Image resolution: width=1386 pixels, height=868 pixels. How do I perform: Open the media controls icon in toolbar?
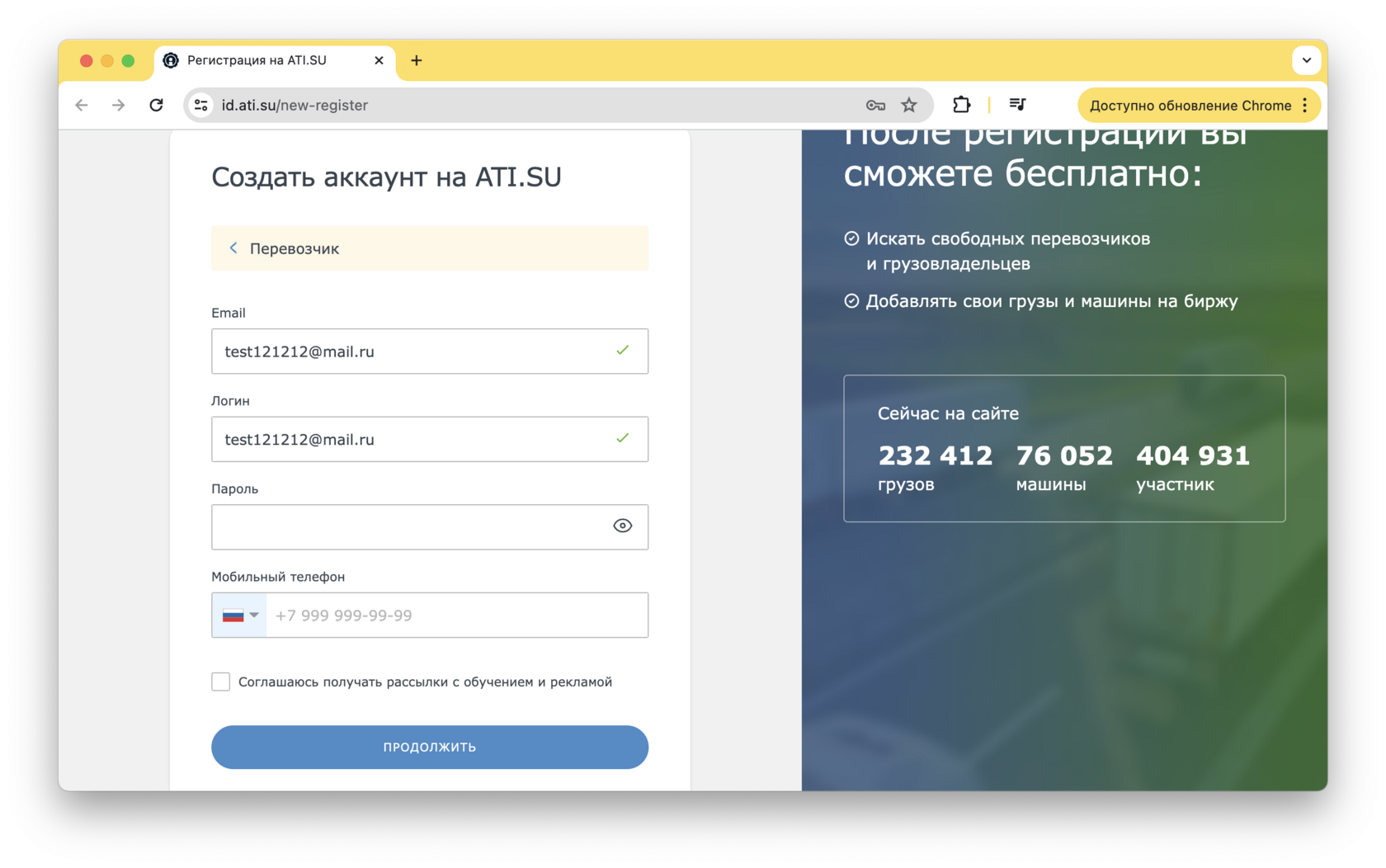(1017, 105)
